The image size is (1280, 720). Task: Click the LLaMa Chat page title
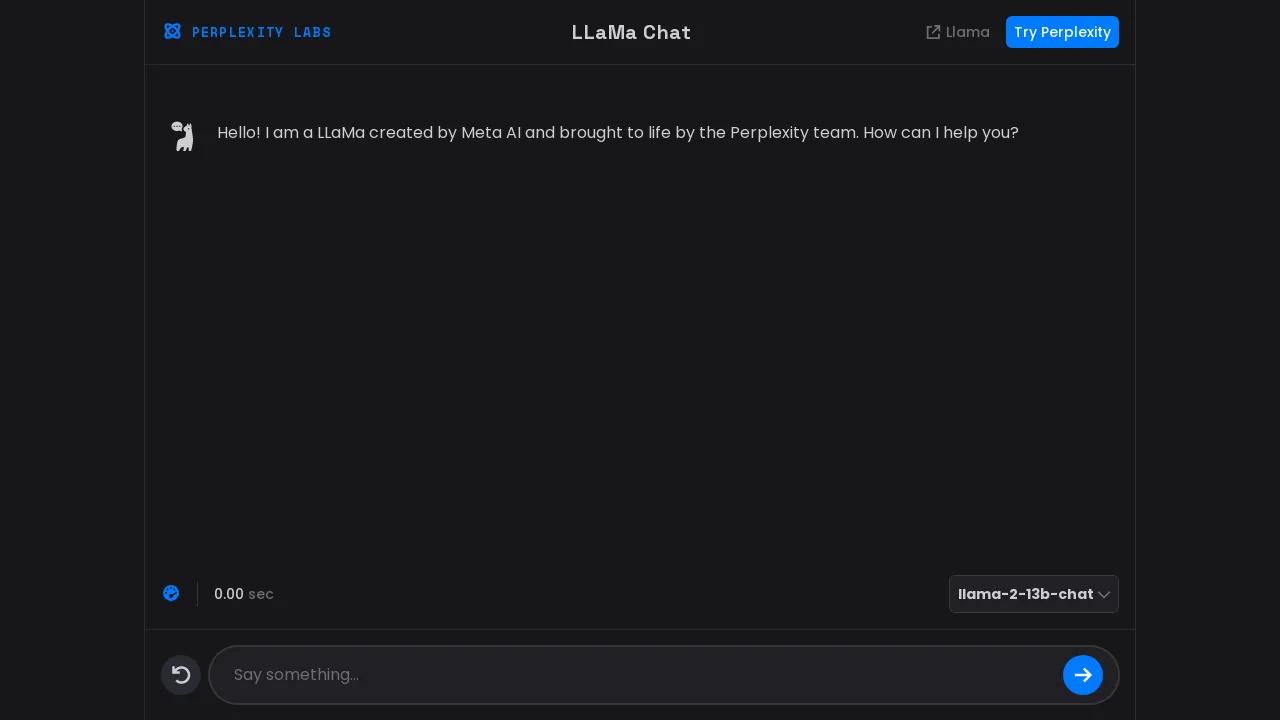(631, 32)
